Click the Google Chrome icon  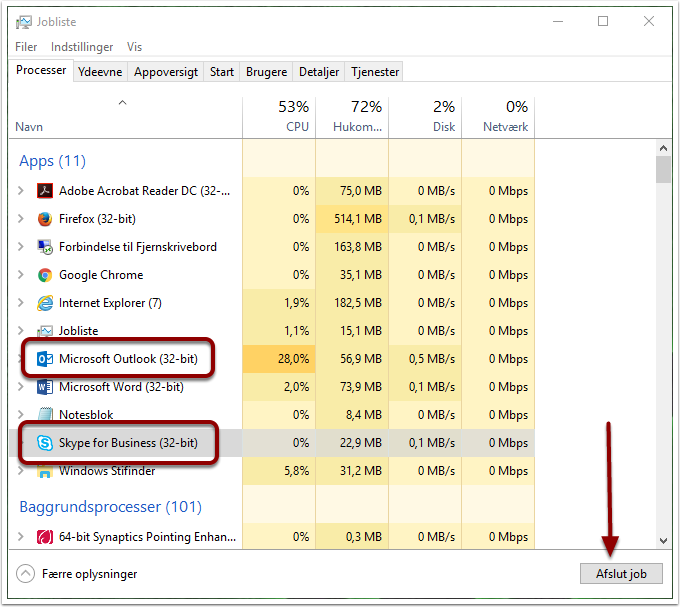pyautogui.click(x=45, y=275)
